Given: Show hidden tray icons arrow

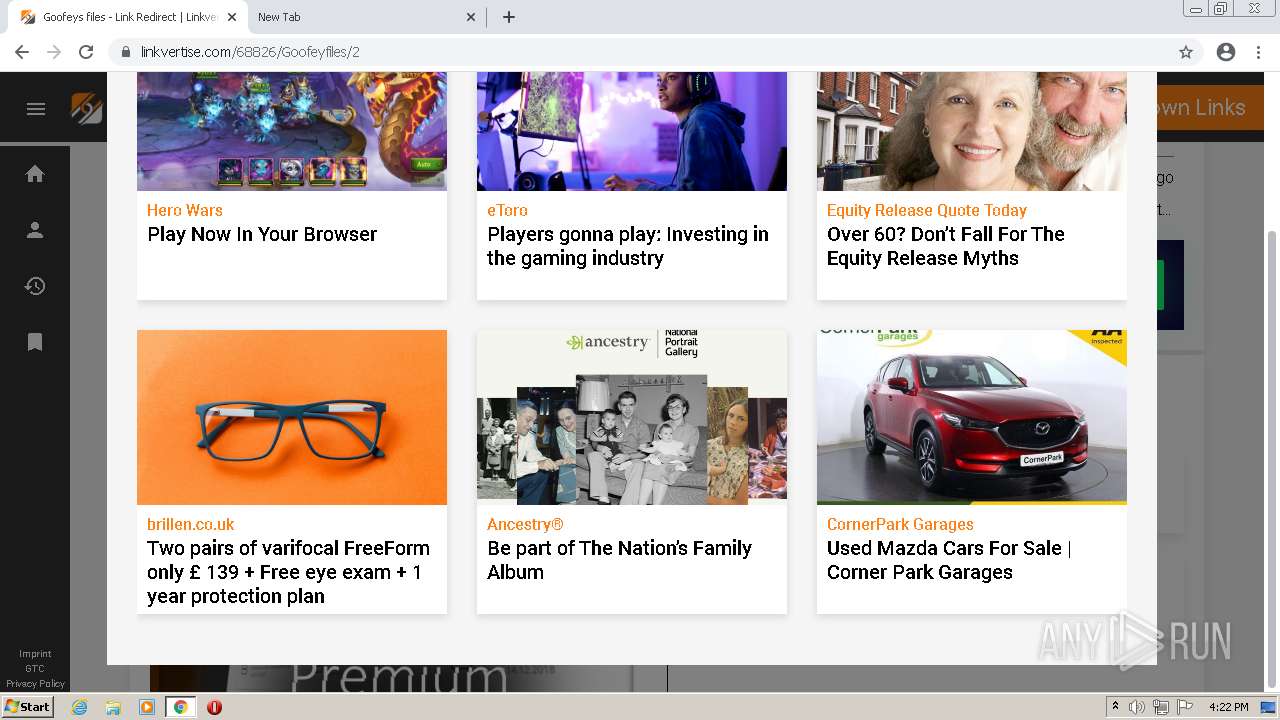Looking at the screenshot, I should 1116,707.
